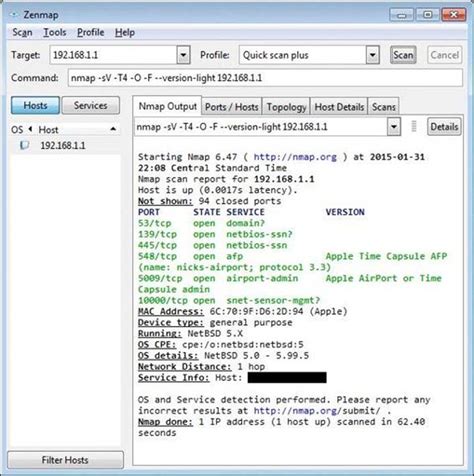Open the Profile dropdown arrow
The width and height of the screenshot is (474, 476).
tap(372, 55)
